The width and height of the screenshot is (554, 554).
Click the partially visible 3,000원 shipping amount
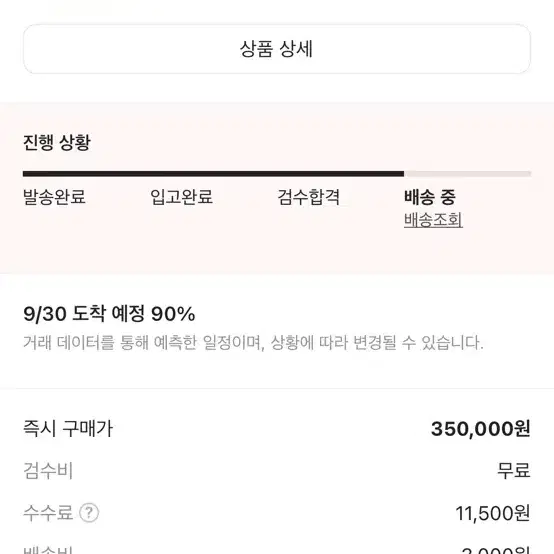[x=496, y=550]
